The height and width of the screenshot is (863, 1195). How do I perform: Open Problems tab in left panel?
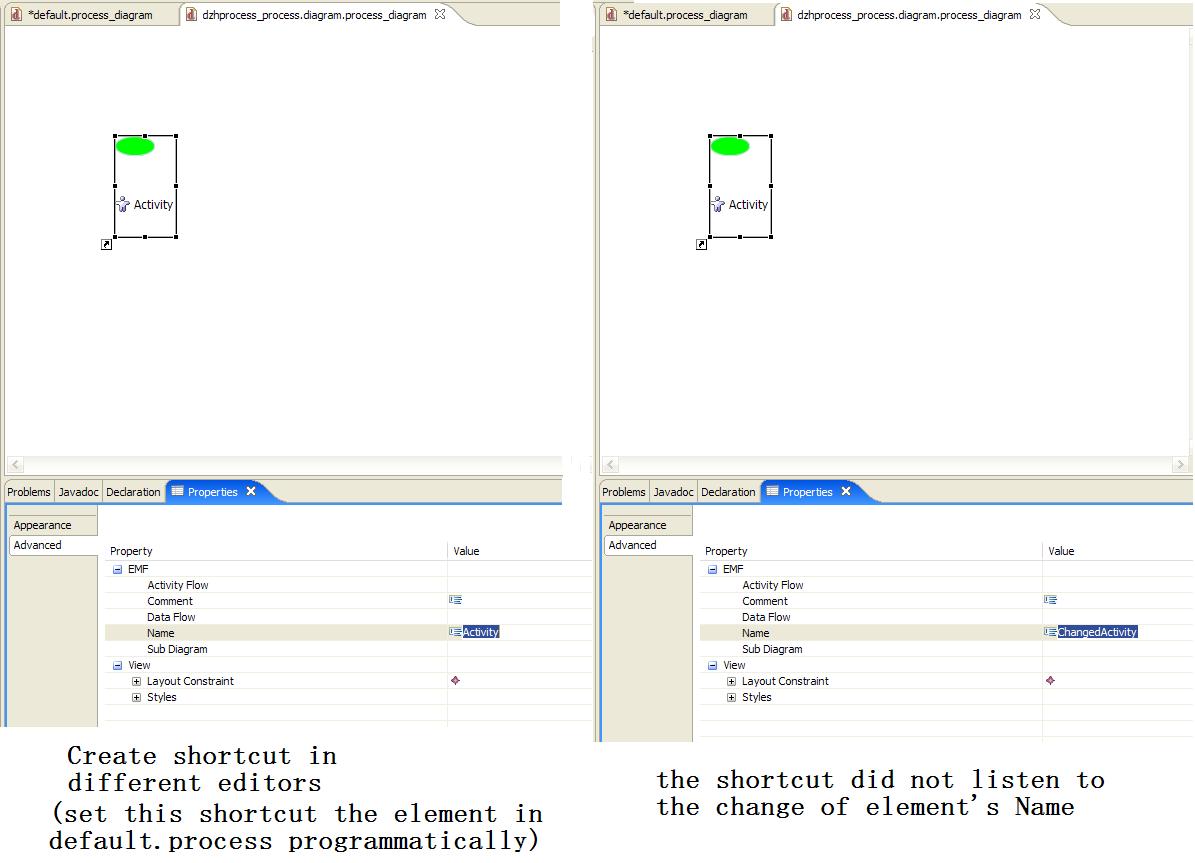29,492
